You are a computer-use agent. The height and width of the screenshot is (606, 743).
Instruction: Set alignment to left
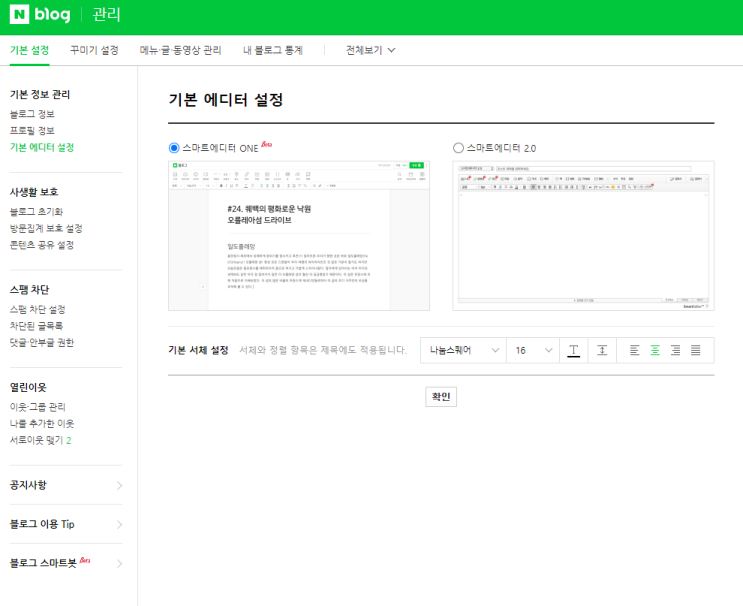pyautogui.click(x=634, y=351)
